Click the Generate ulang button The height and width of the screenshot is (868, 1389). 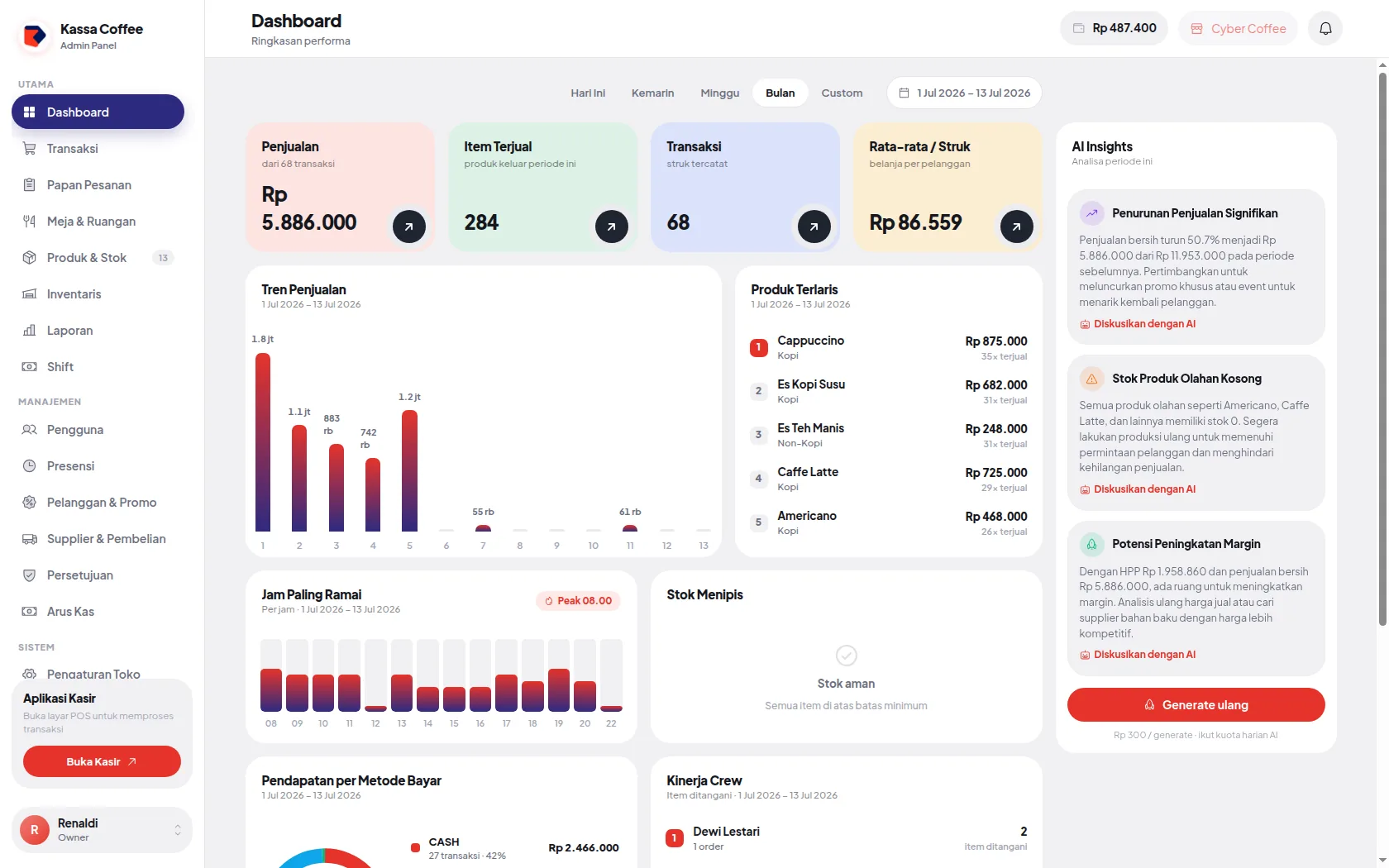1196,705
